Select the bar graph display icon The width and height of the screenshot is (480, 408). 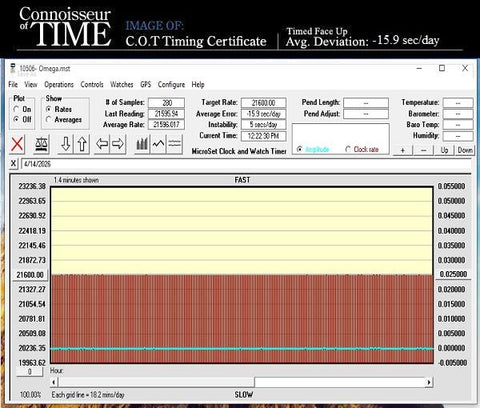142,144
